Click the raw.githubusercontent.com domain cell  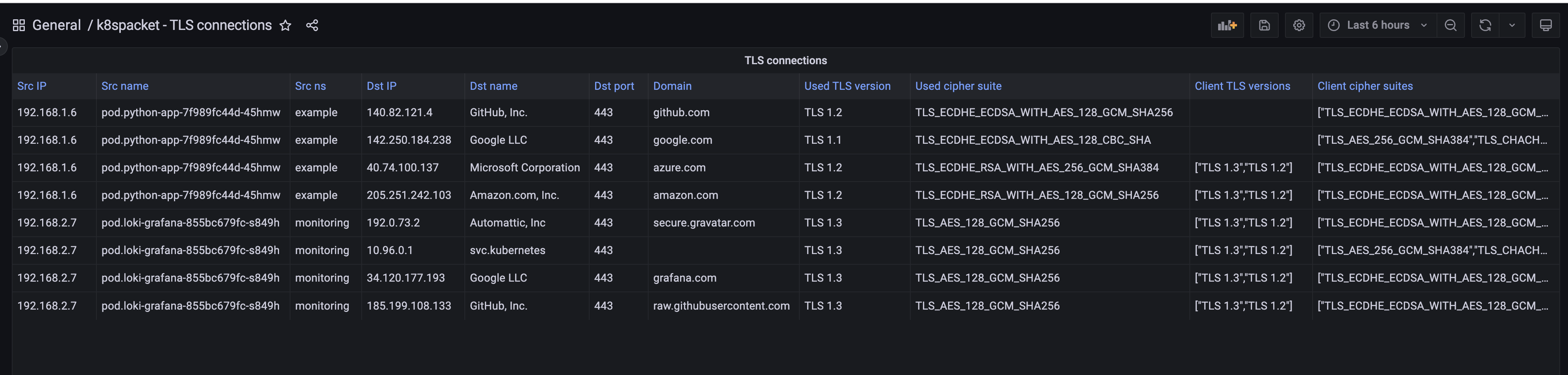pos(723,306)
